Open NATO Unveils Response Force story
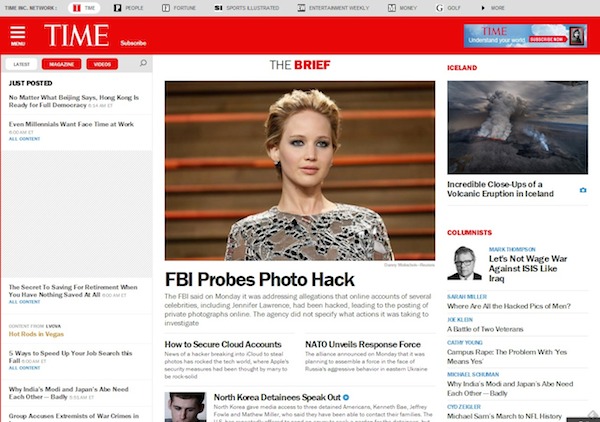Screen dimensions: 600x422 click(363, 344)
